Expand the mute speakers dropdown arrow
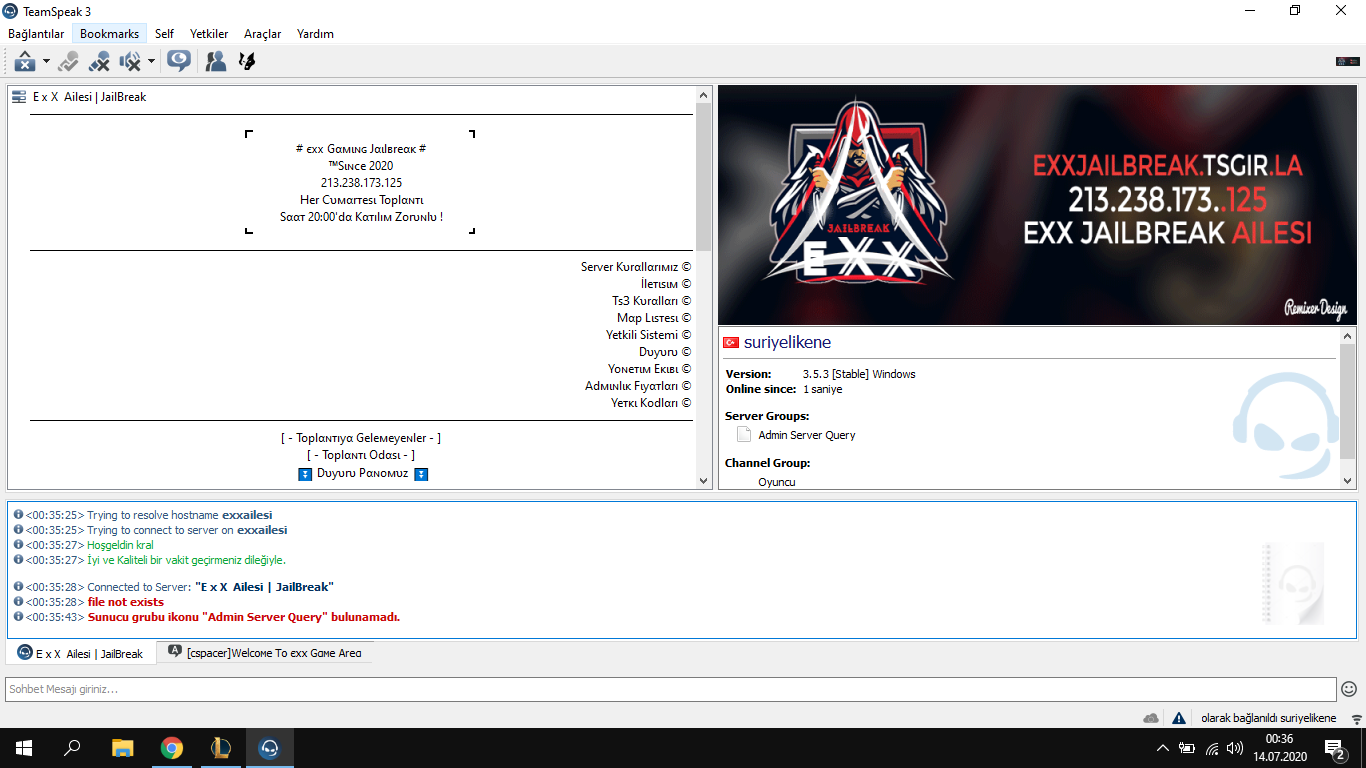The height and width of the screenshot is (768, 1366). pos(151,62)
